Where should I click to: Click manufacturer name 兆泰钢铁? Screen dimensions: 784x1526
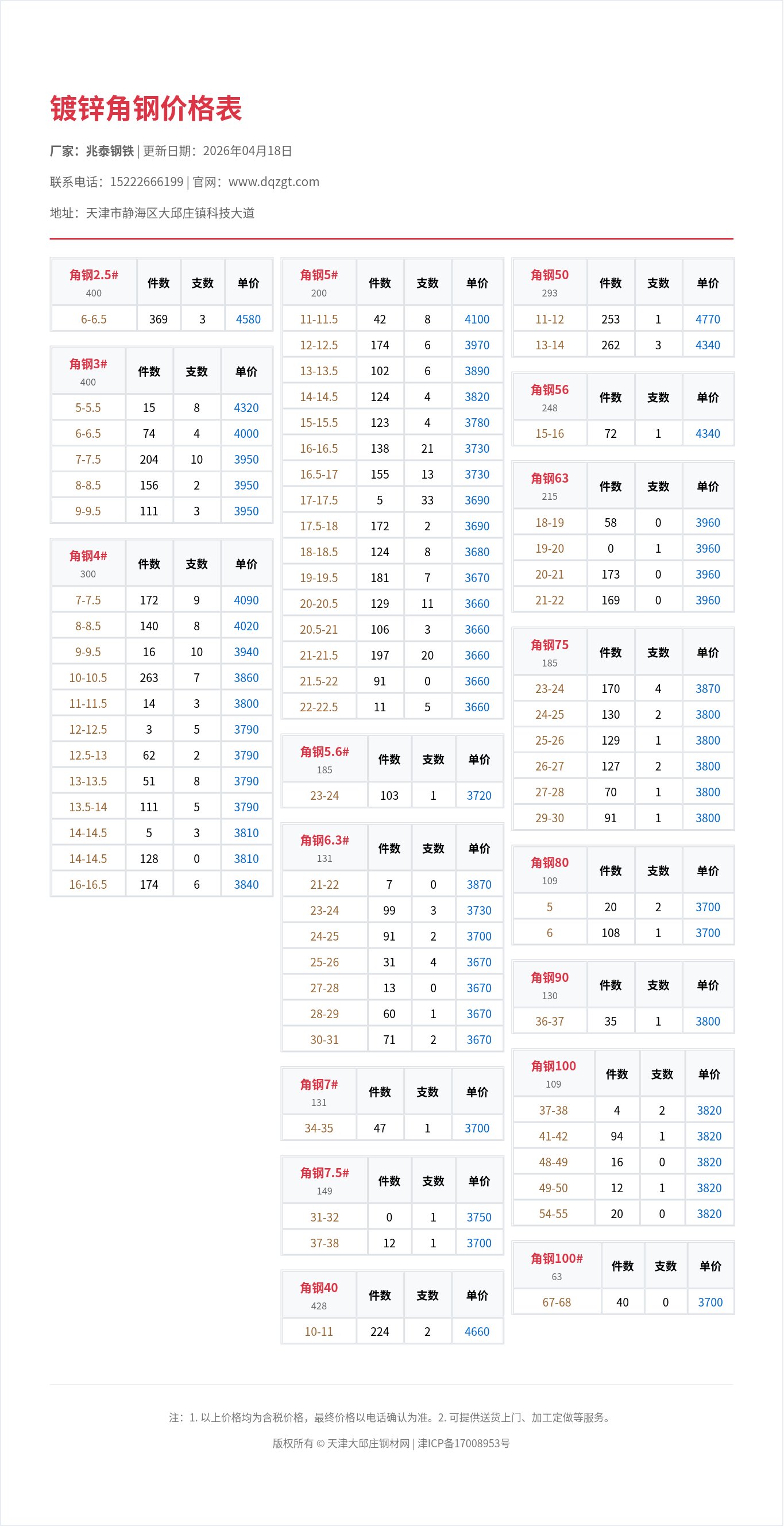point(110,151)
